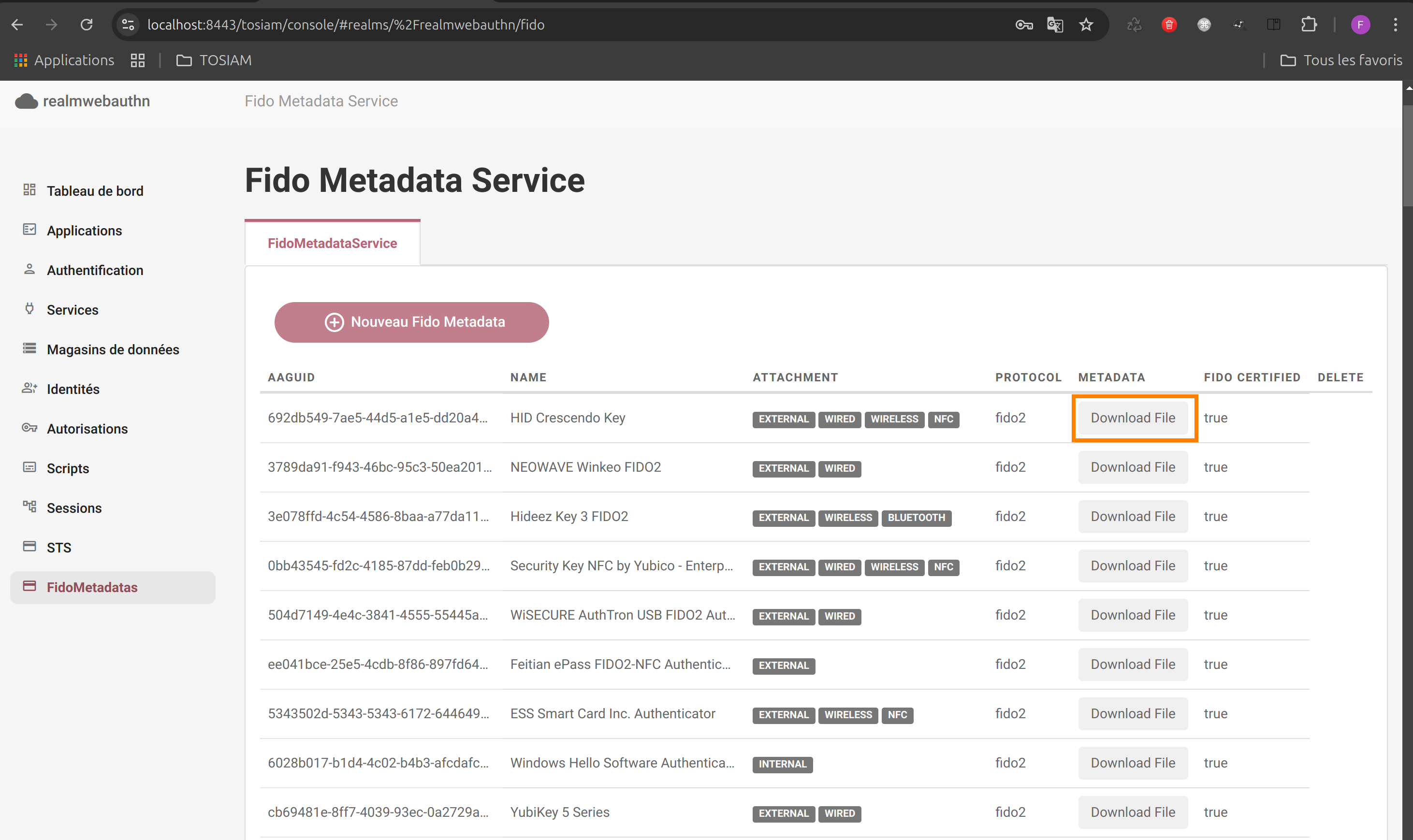Screen dimensions: 1413x840
Task: Open the site information icon in the address bar
Action: (x=128, y=24)
